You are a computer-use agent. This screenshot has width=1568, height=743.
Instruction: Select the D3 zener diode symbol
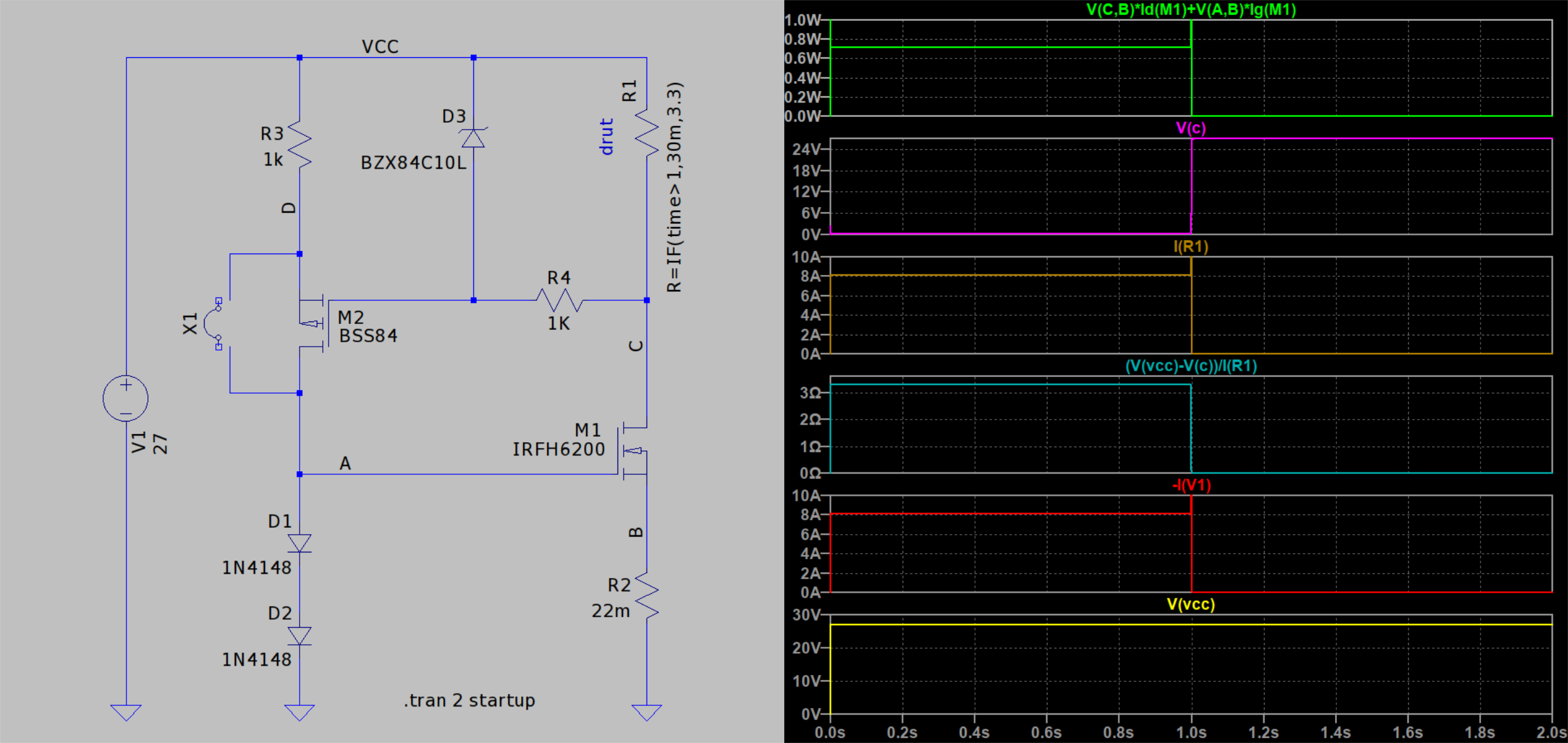473,138
